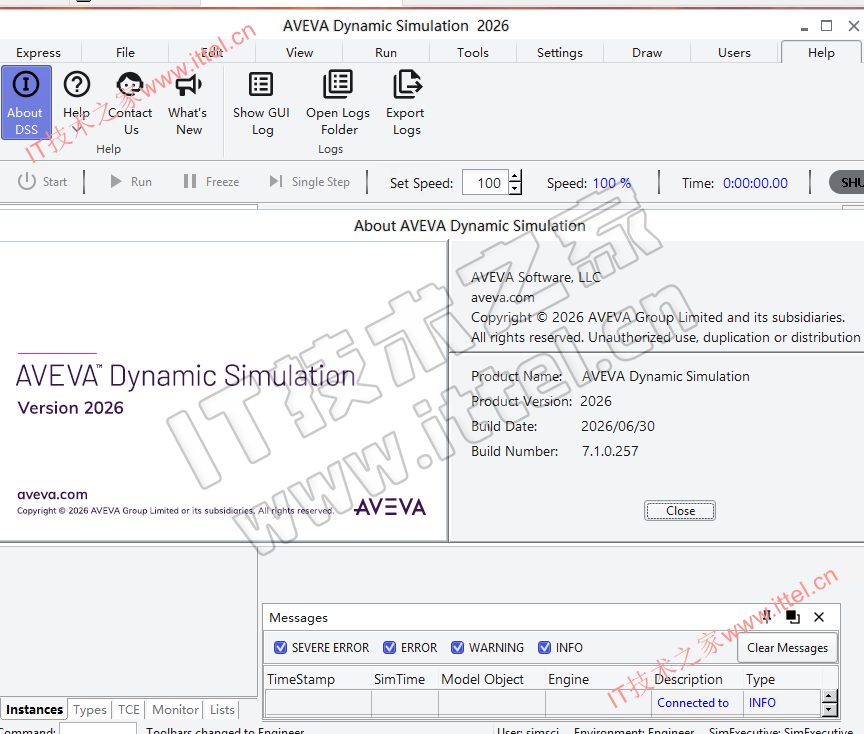Click the Description column header

(698, 679)
